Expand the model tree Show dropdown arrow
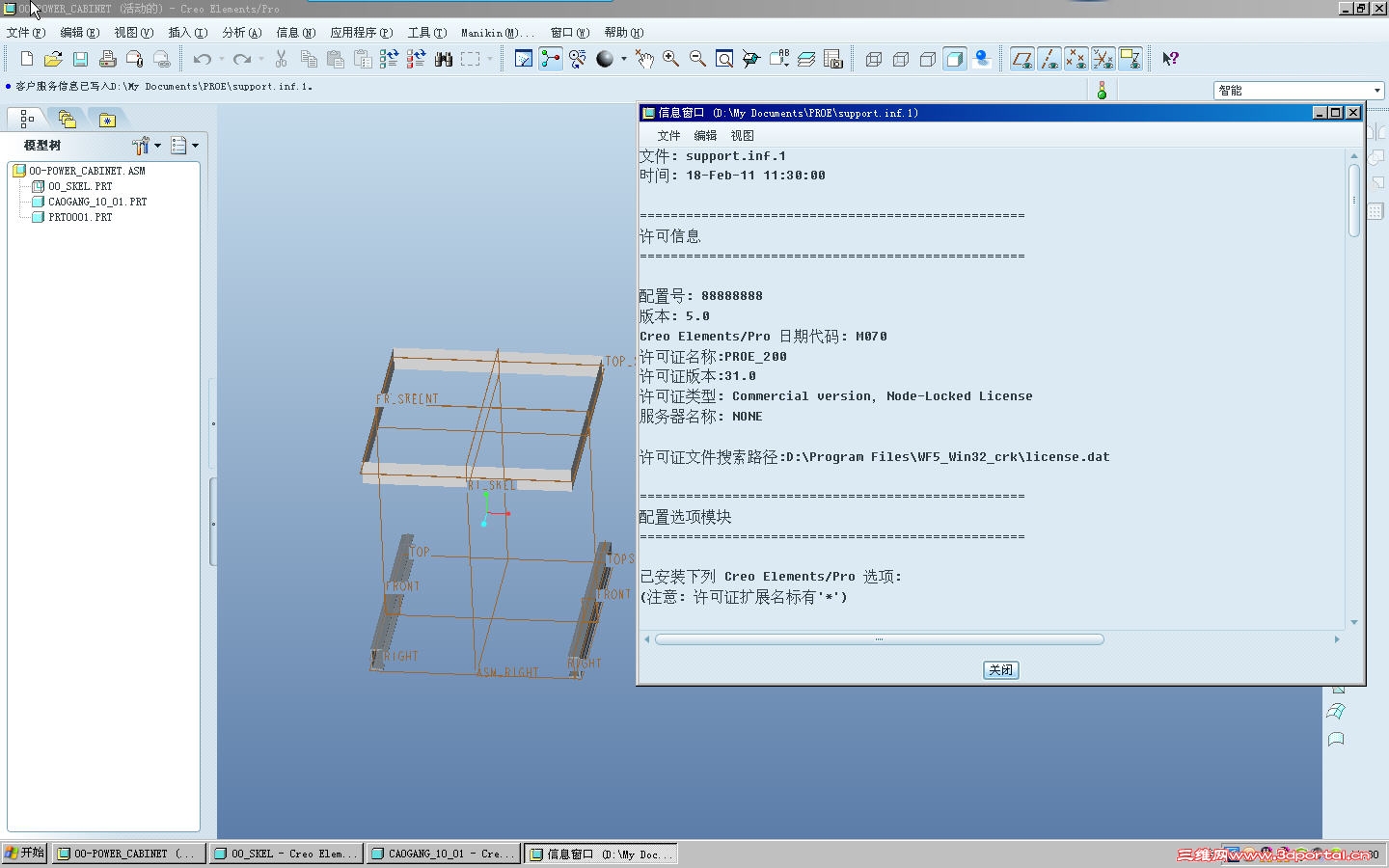The width and height of the screenshot is (1389, 868). [195, 146]
